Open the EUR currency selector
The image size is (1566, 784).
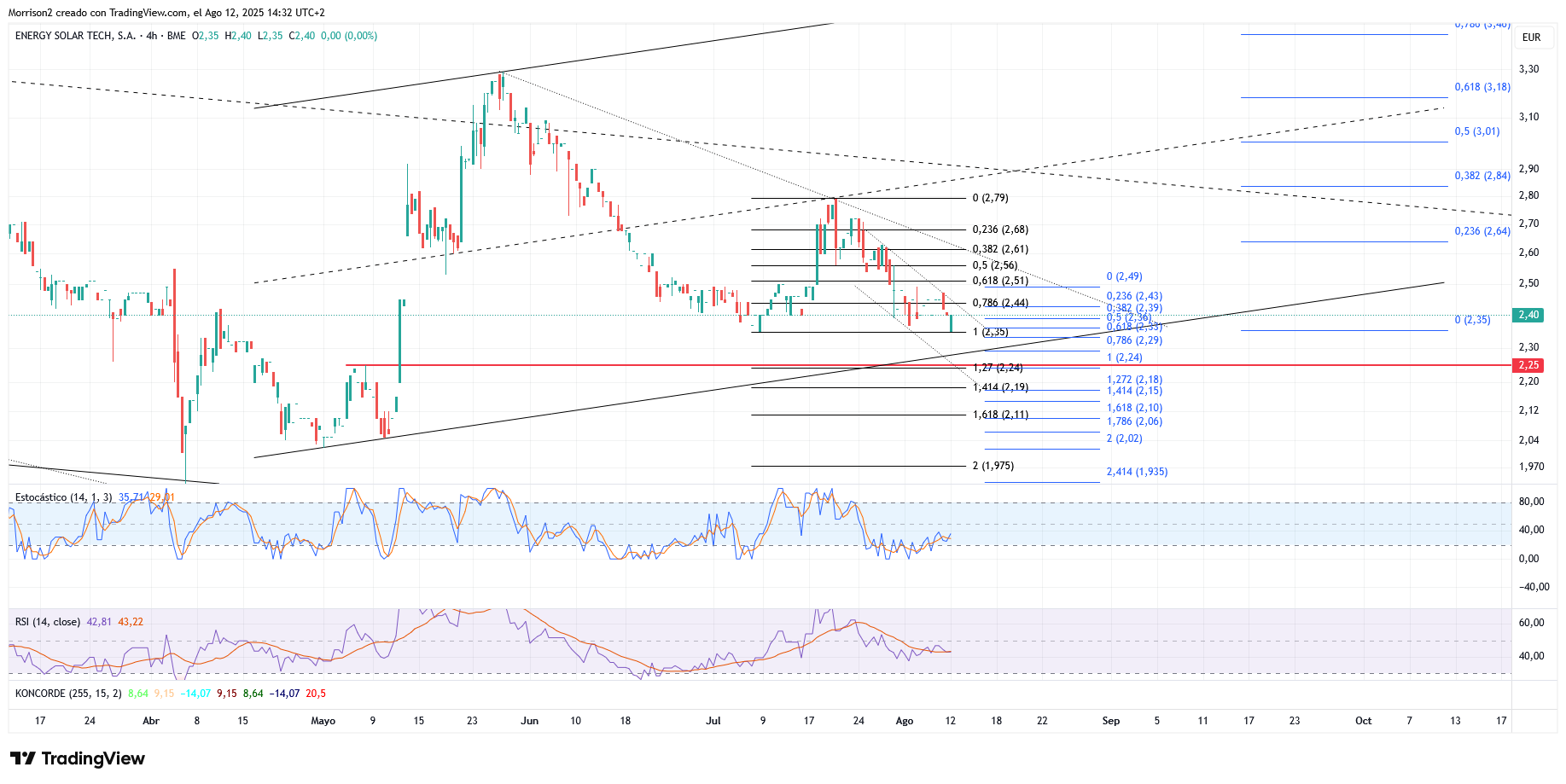coord(1531,38)
